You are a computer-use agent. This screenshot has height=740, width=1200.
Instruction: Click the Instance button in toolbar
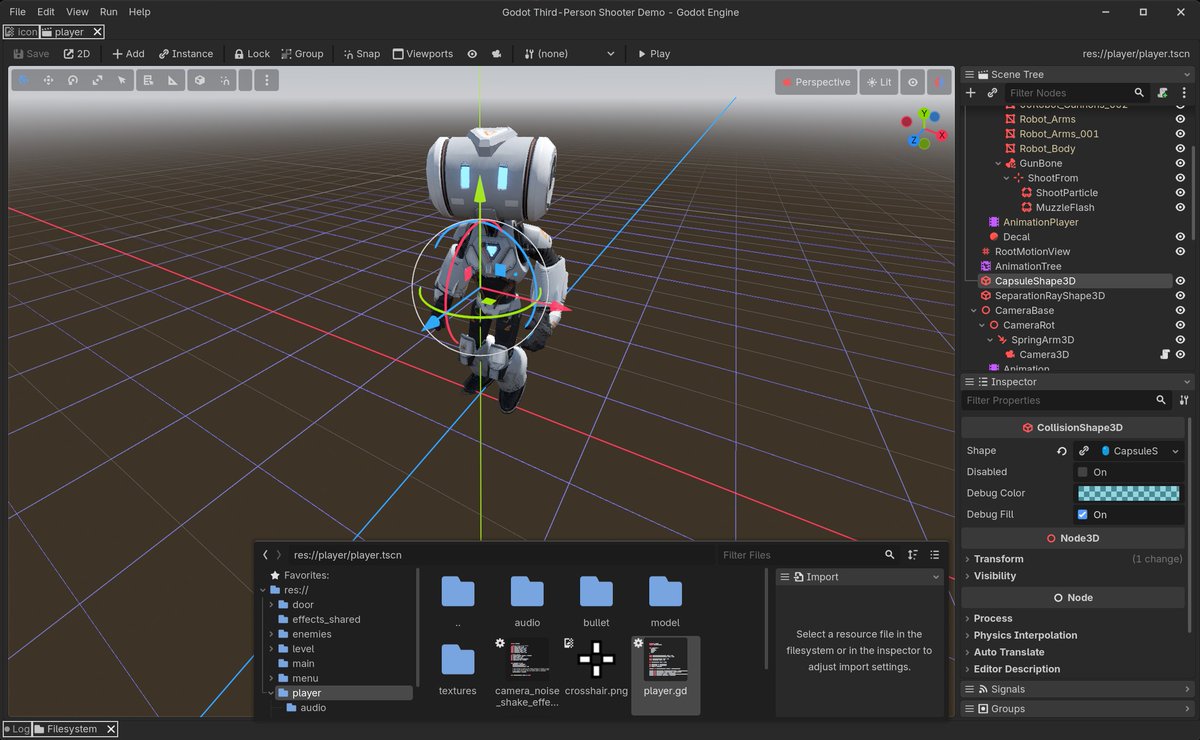[186, 54]
